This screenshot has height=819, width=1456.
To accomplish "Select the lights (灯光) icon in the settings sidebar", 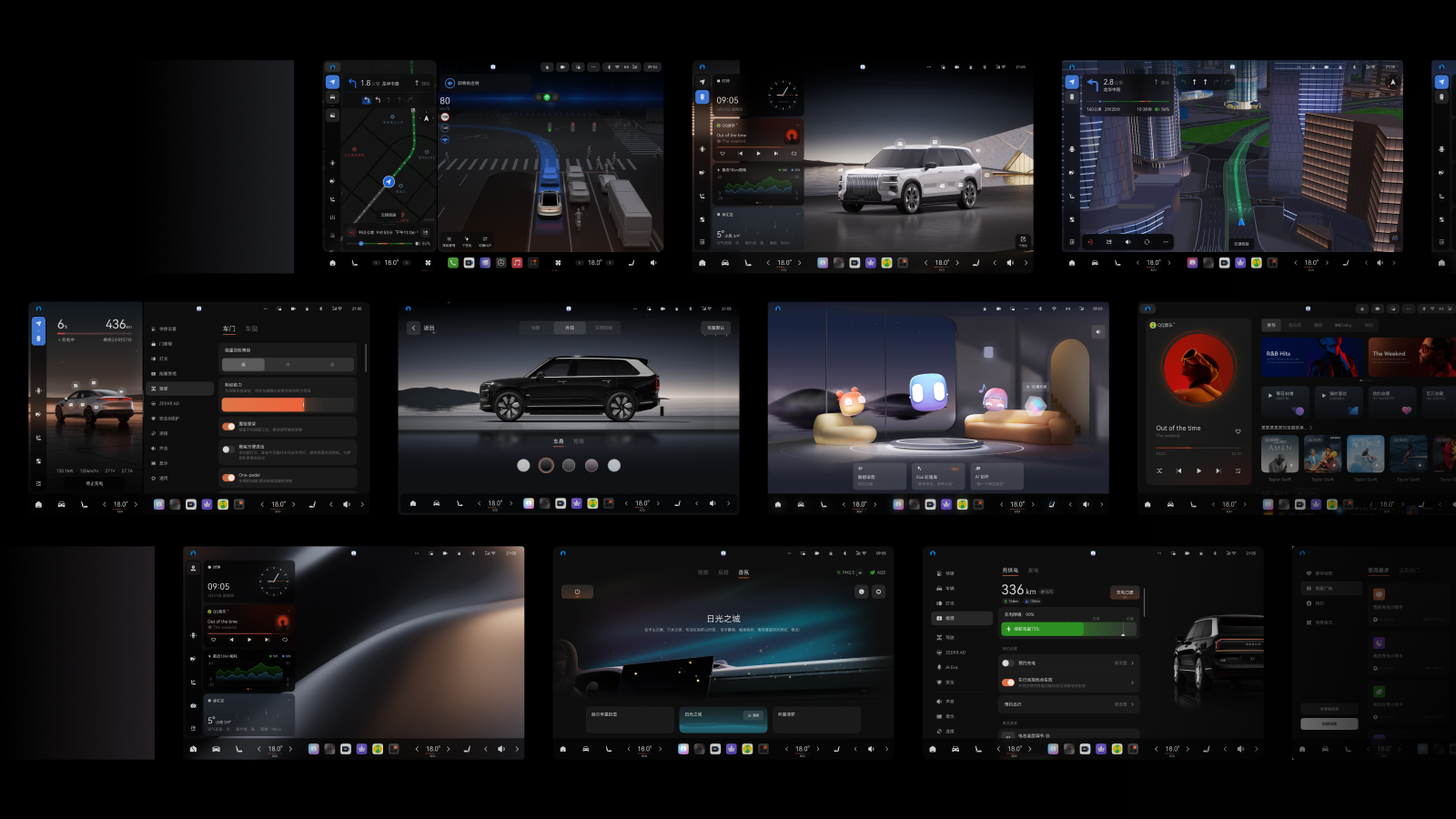I will 156,359.
